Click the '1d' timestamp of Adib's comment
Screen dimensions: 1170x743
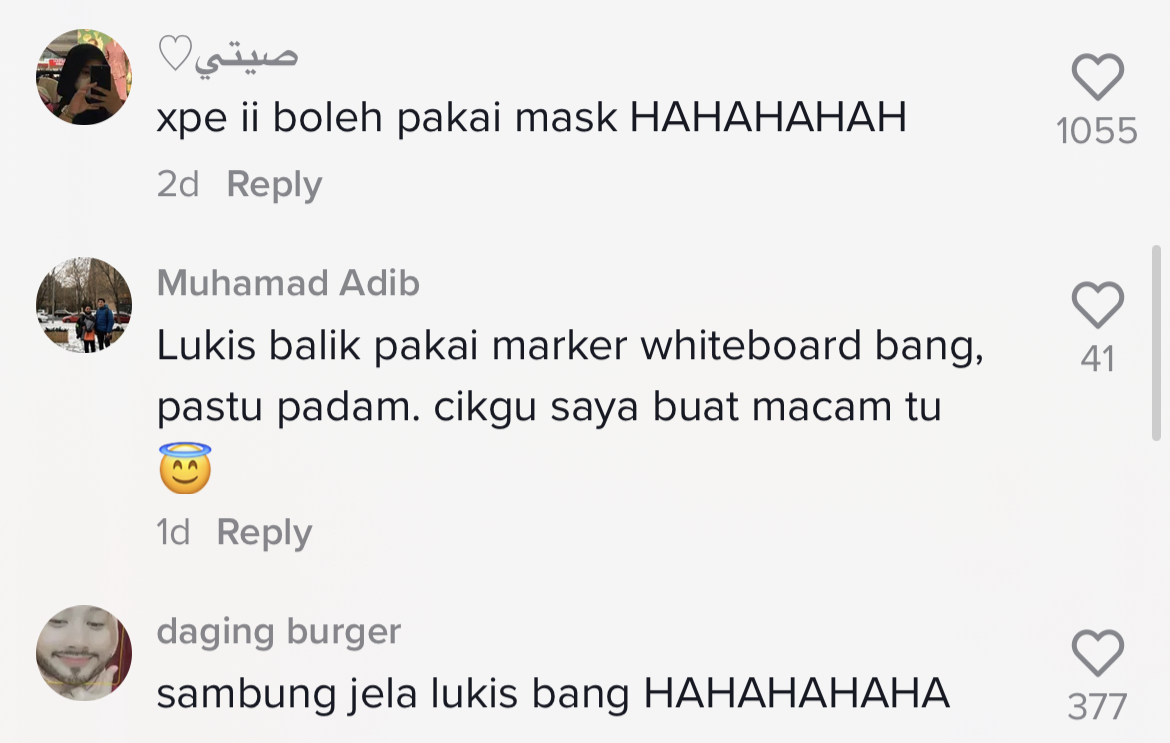click(x=173, y=533)
